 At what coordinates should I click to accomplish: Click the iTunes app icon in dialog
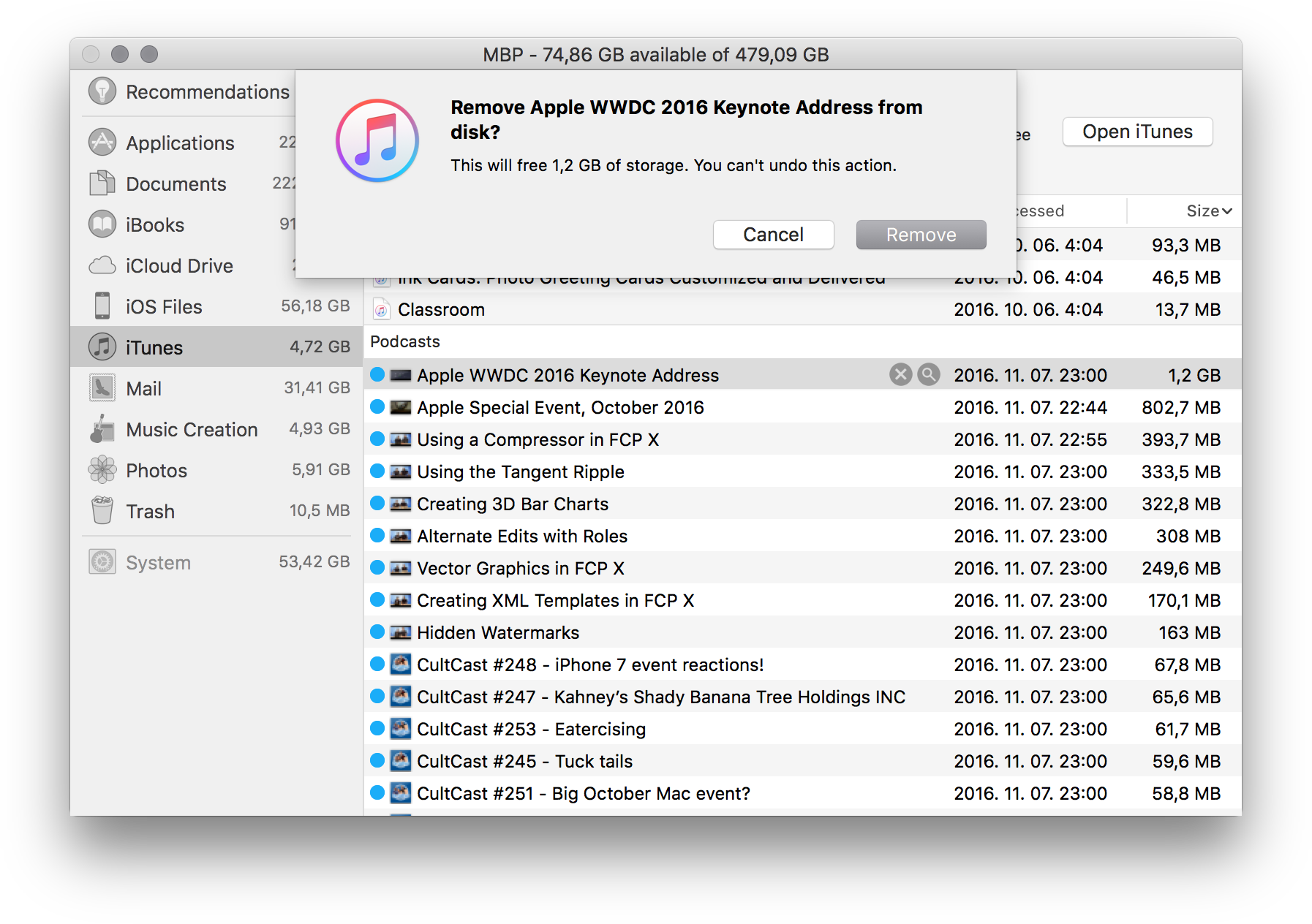tap(377, 140)
